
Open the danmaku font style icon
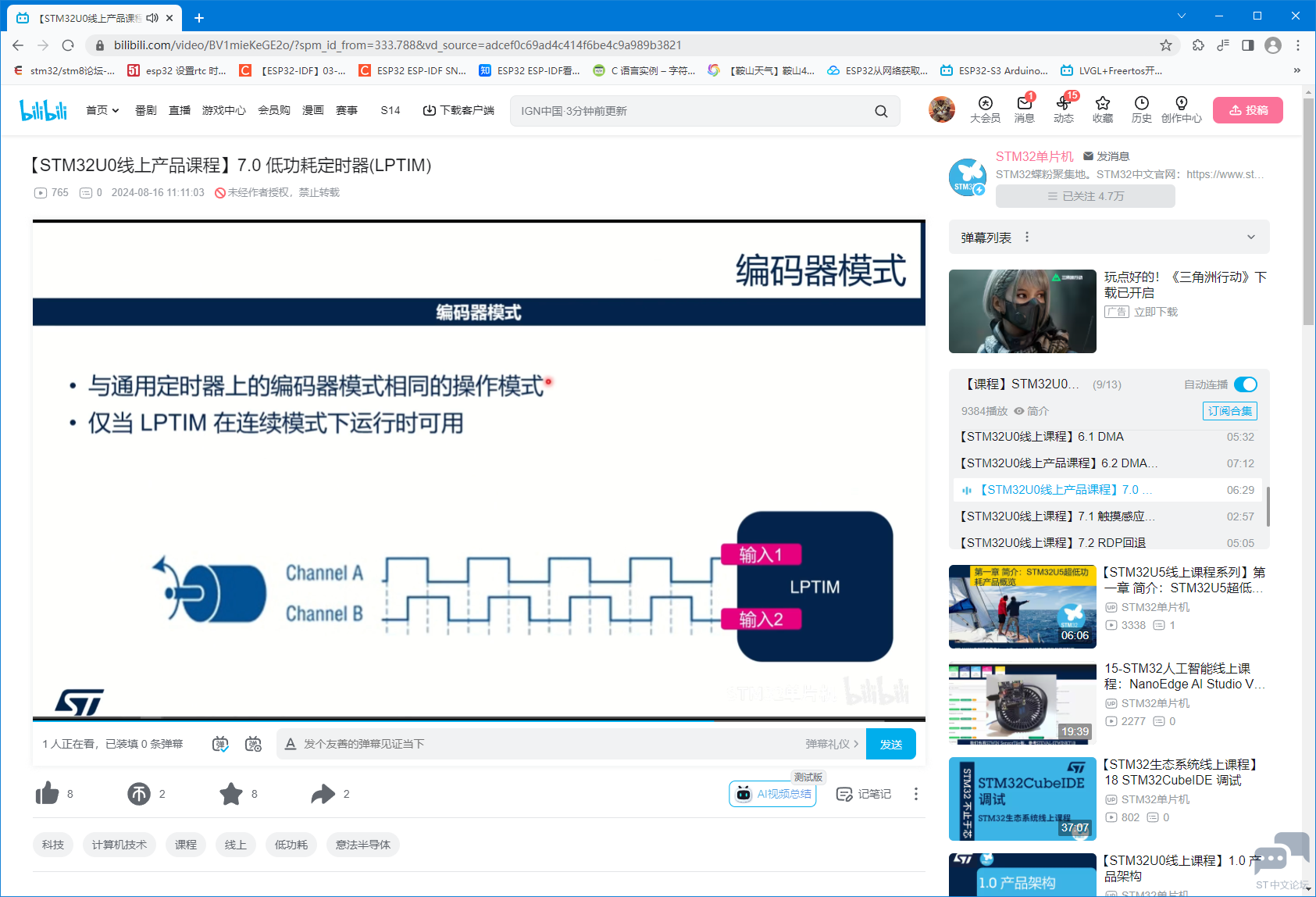[x=290, y=744]
